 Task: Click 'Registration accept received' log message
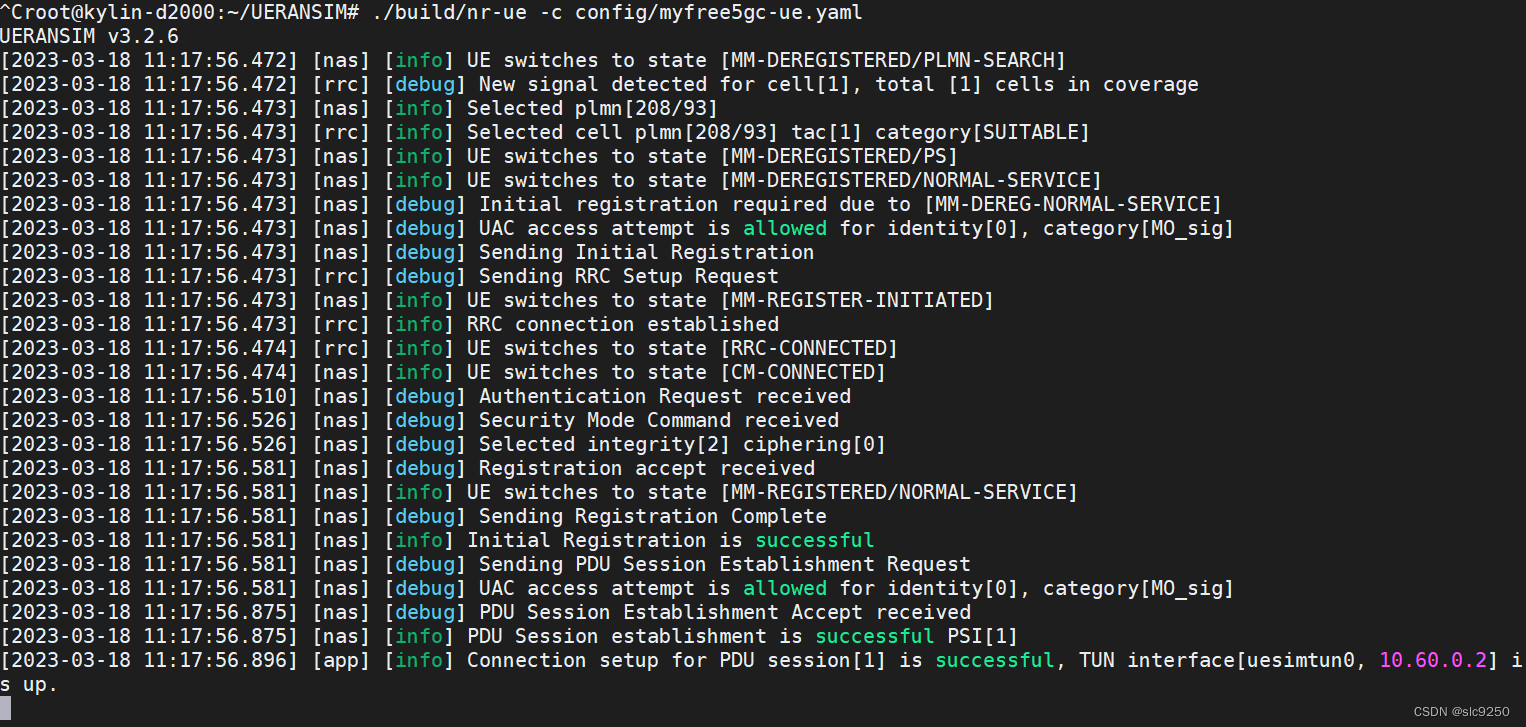[646, 468]
